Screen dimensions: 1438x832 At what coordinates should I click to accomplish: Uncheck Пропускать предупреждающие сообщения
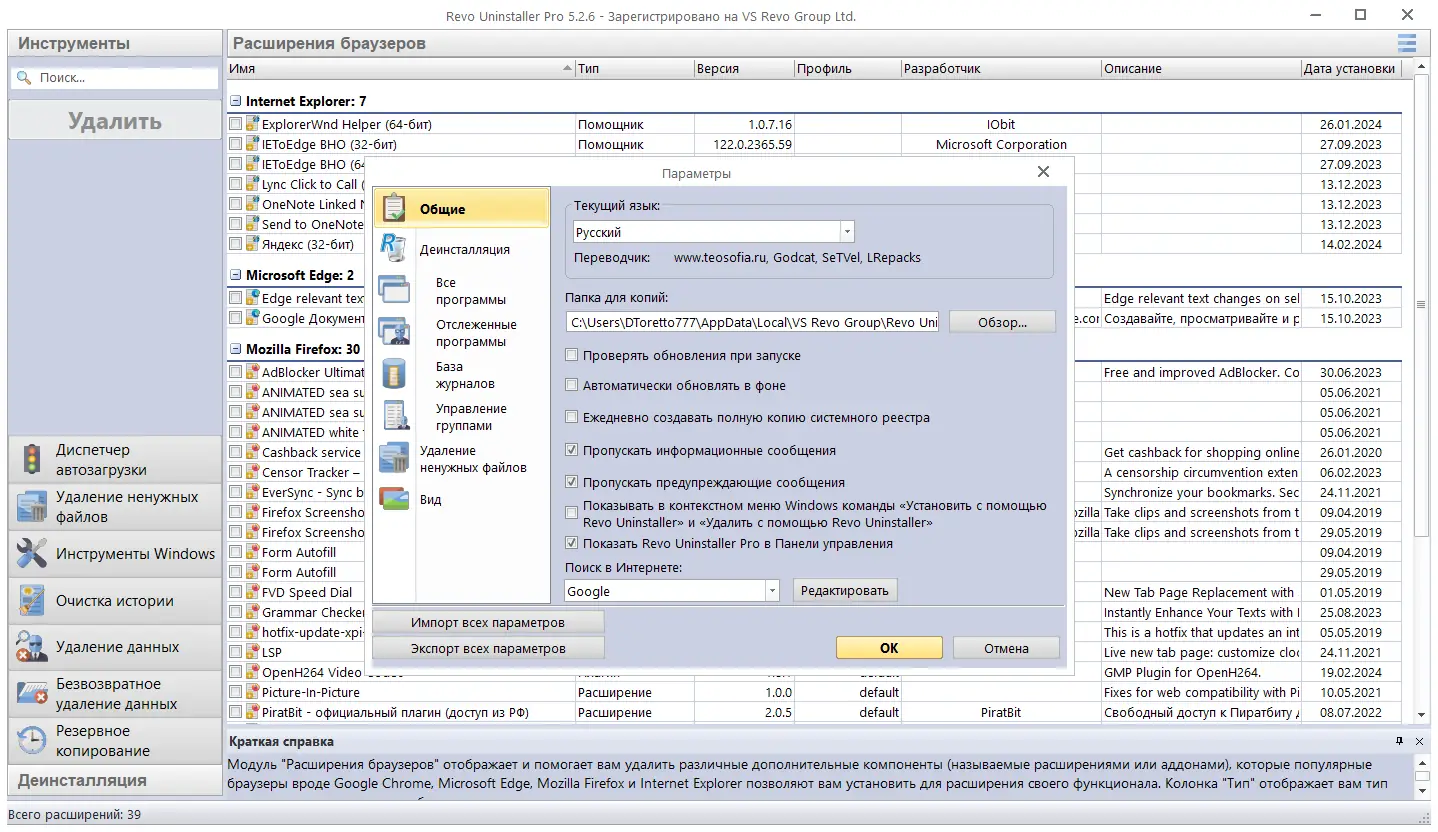(x=572, y=482)
